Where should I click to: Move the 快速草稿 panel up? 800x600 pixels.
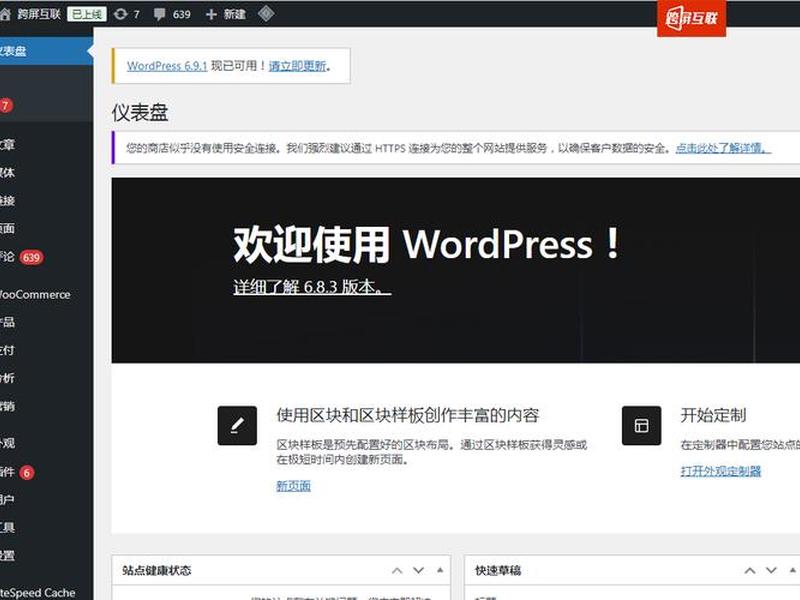pos(749,570)
